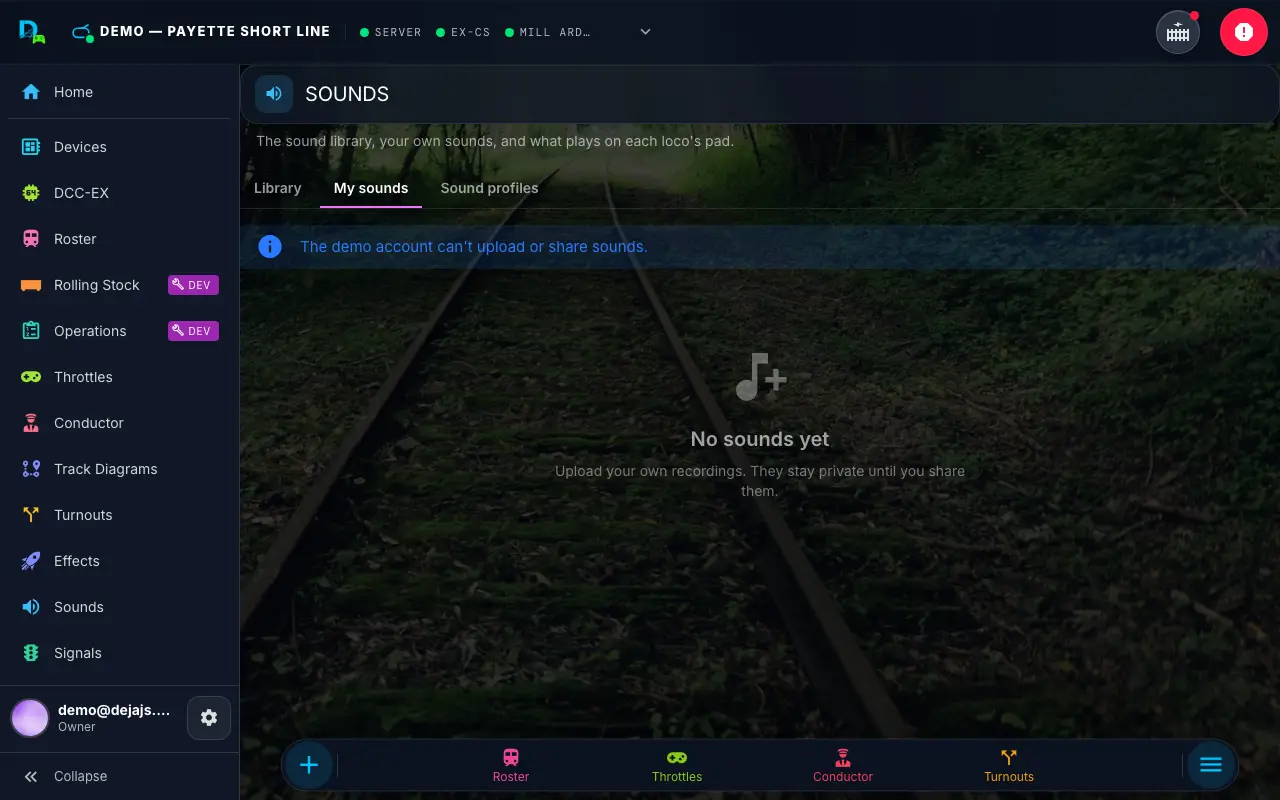This screenshot has width=1280, height=800.
Task: Open the bottom bar hamburger menu
Action: 1211,765
